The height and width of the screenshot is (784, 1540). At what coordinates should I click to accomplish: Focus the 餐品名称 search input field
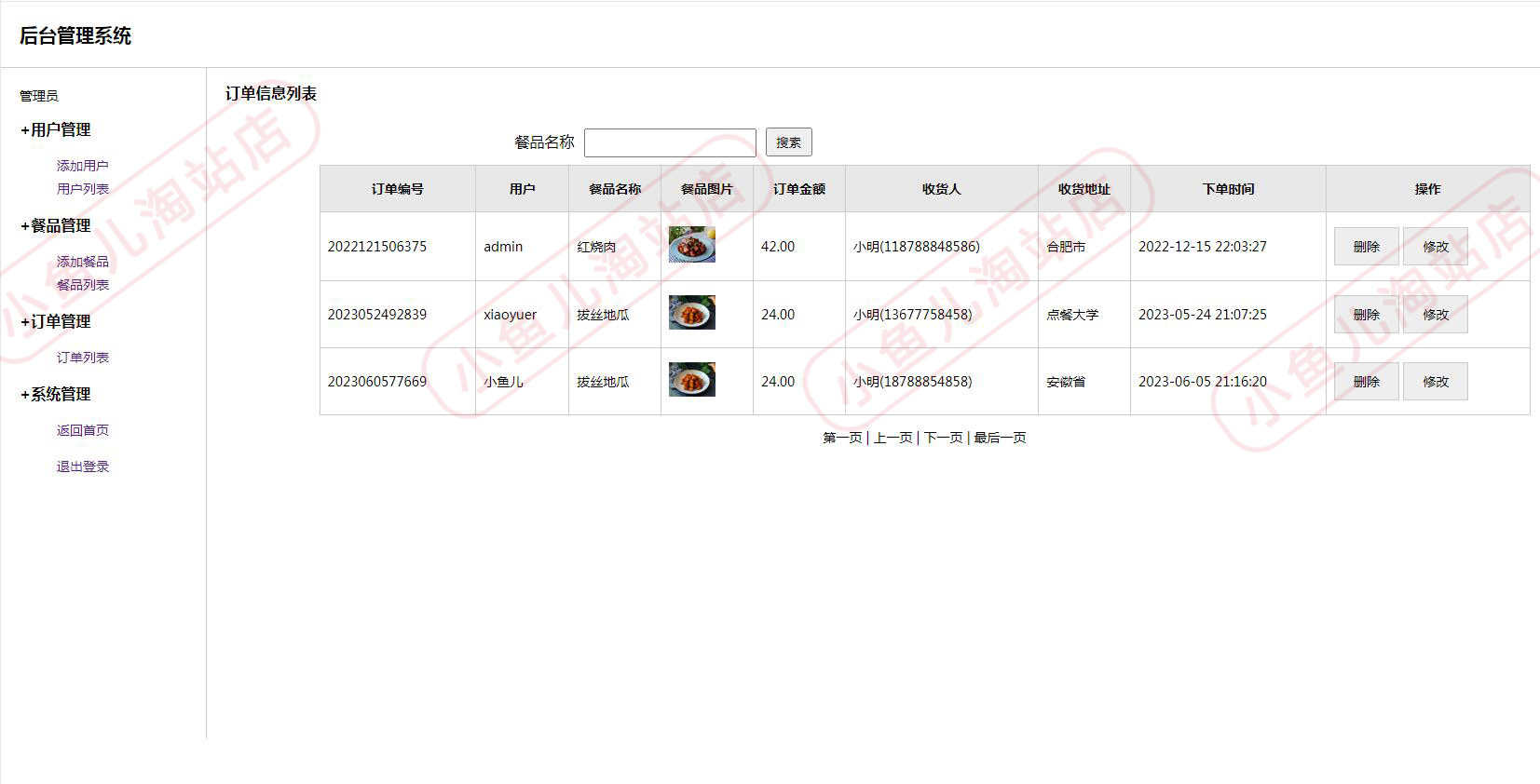pos(670,142)
